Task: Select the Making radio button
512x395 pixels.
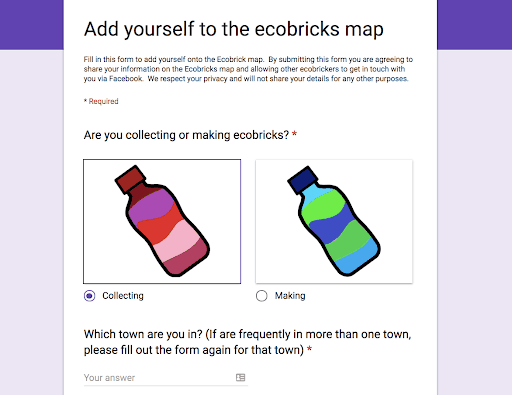Action: (262, 296)
